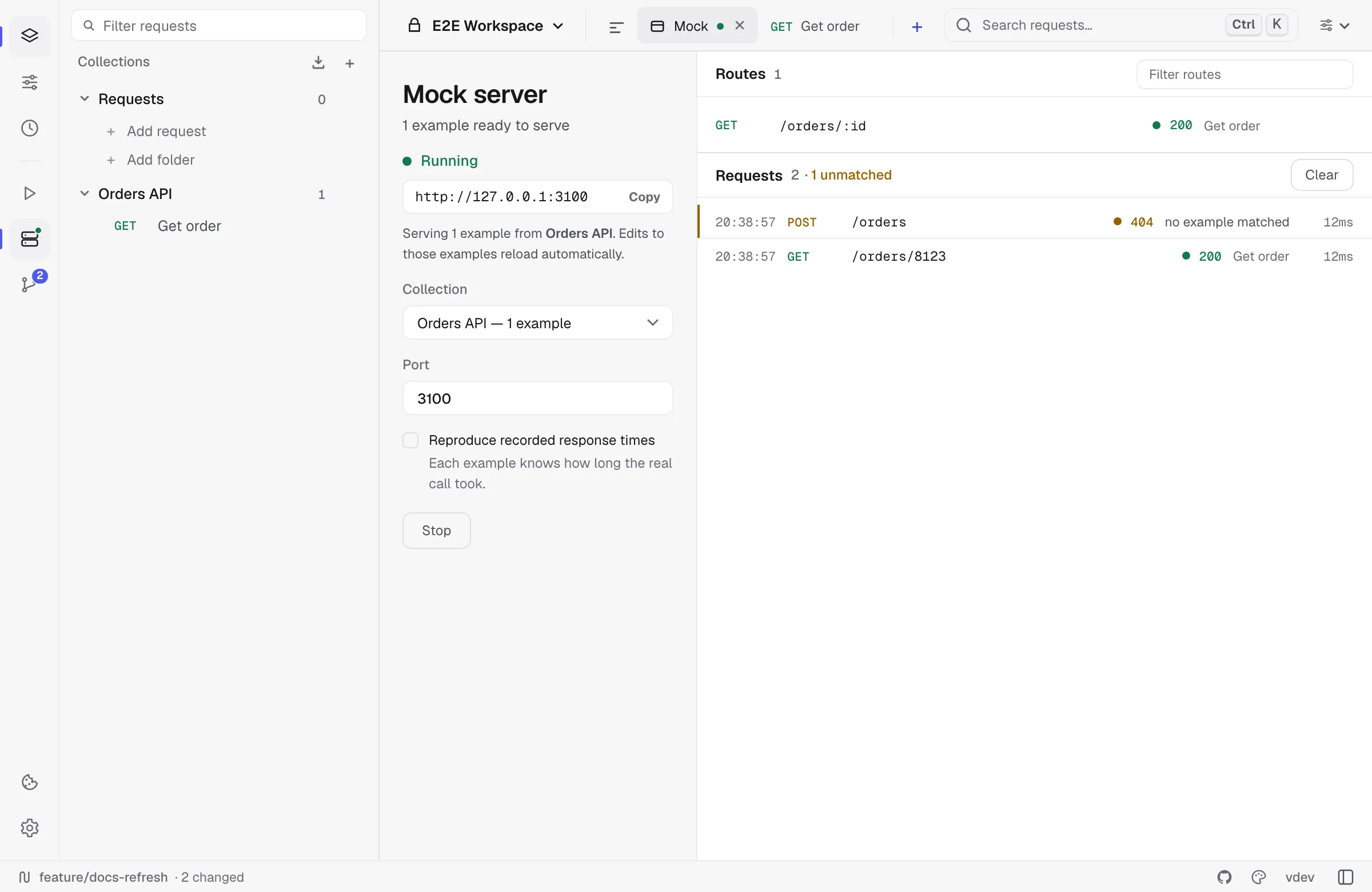
Task: Click the Clear requests button
Action: pyautogui.click(x=1321, y=175)
